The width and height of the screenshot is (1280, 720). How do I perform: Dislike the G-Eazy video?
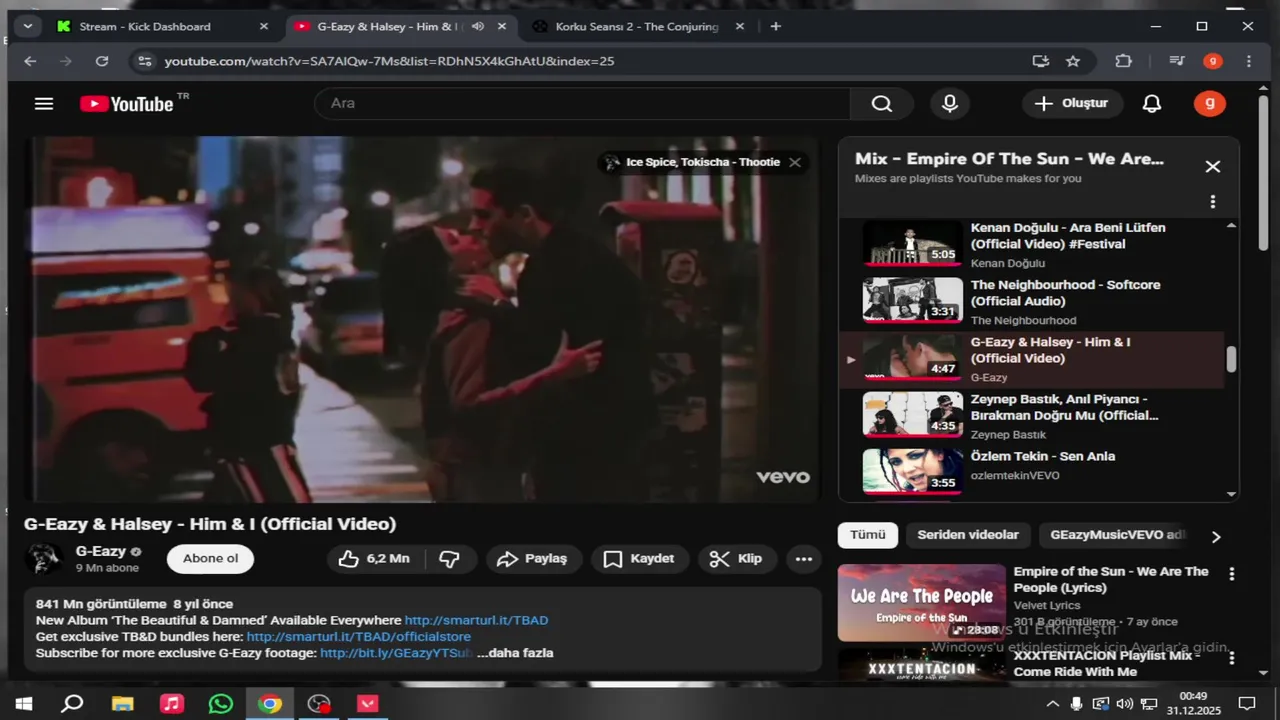[450, 559]
